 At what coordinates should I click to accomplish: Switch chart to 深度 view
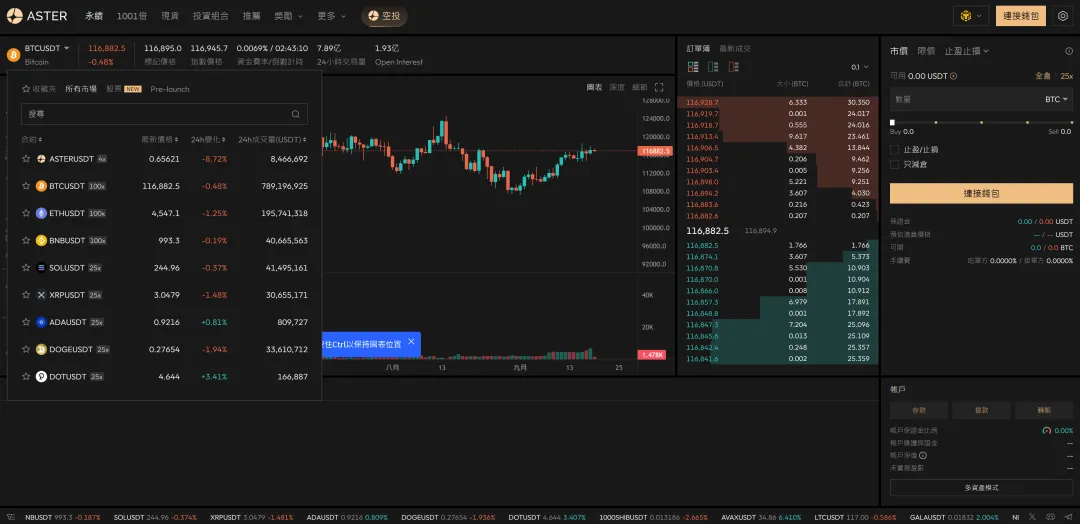pyautogui.click(x=617, y=87)
